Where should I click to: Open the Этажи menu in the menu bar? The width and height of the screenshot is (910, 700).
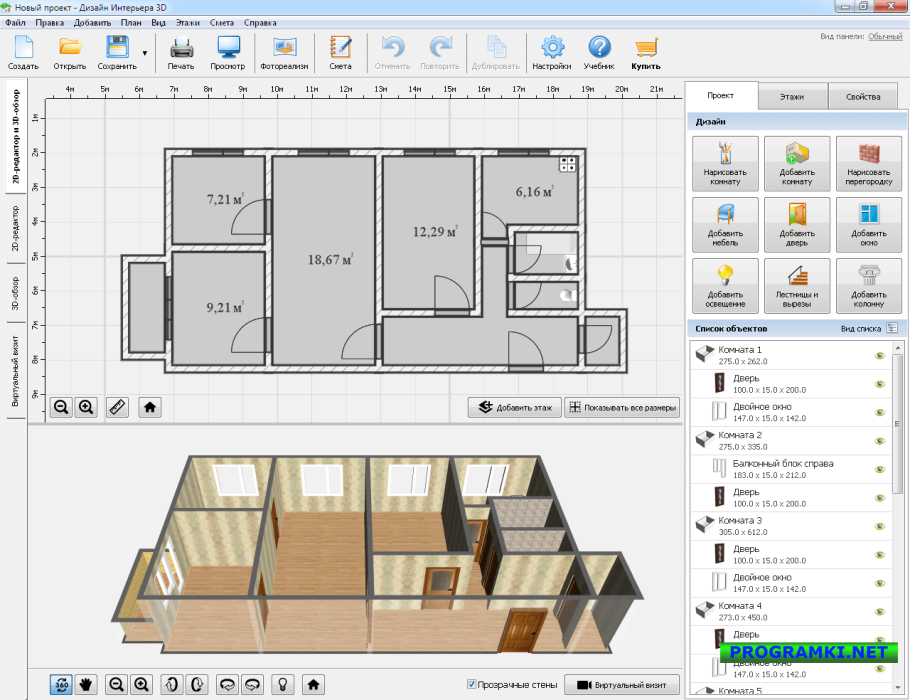pyautogui.click(x=187, y=22)
